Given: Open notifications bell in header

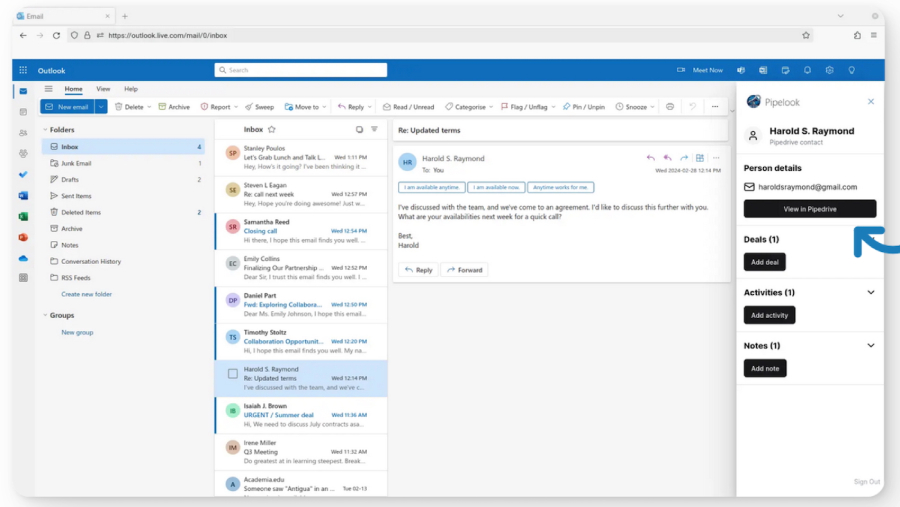Looking at the screenshot, I should pos(807,70).
